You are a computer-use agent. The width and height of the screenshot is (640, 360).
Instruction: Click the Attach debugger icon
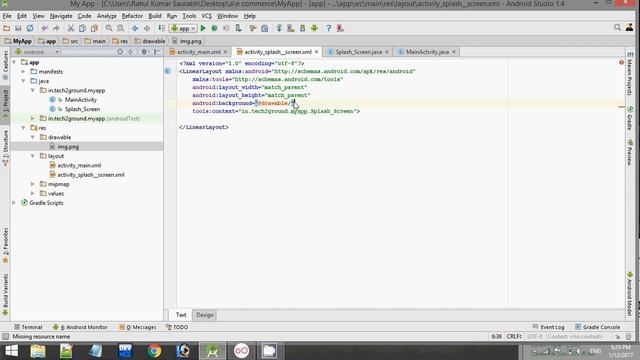[238, 28]
